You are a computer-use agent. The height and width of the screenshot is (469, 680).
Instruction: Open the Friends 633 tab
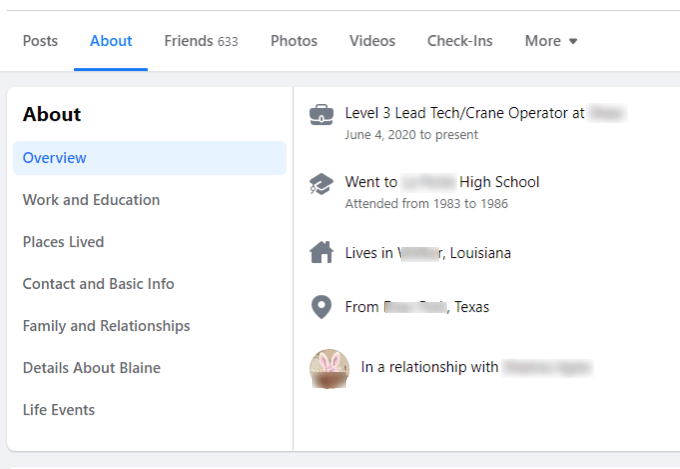pyautogui.click(x=201, y=41)
